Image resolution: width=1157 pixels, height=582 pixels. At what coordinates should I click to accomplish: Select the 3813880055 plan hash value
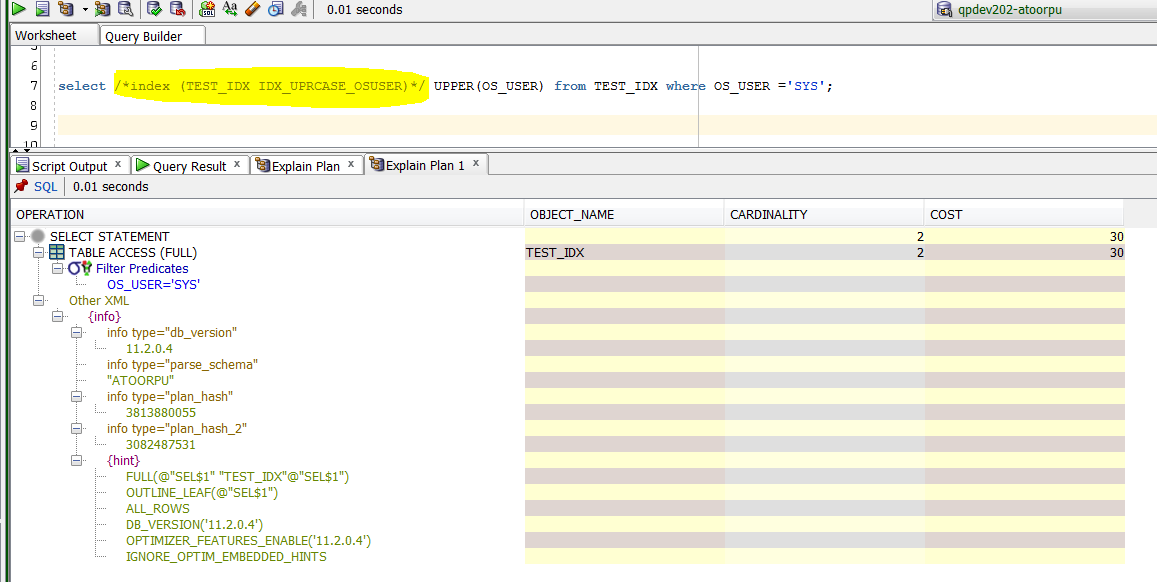pyautogui.click(x=161, y=413)
